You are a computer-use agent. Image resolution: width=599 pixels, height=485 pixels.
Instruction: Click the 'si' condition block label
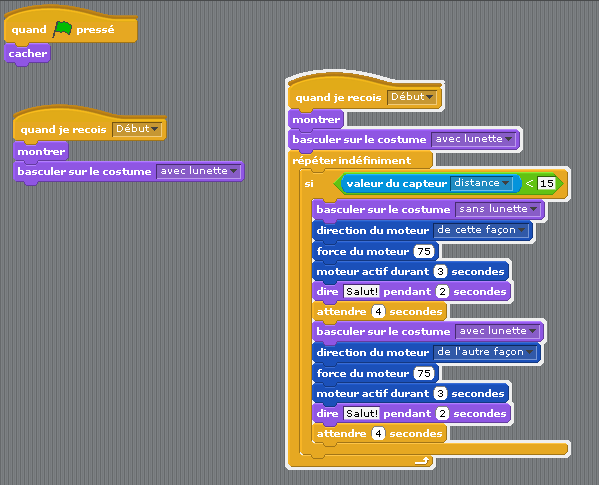pyautogui.click(x=309, y=184)
